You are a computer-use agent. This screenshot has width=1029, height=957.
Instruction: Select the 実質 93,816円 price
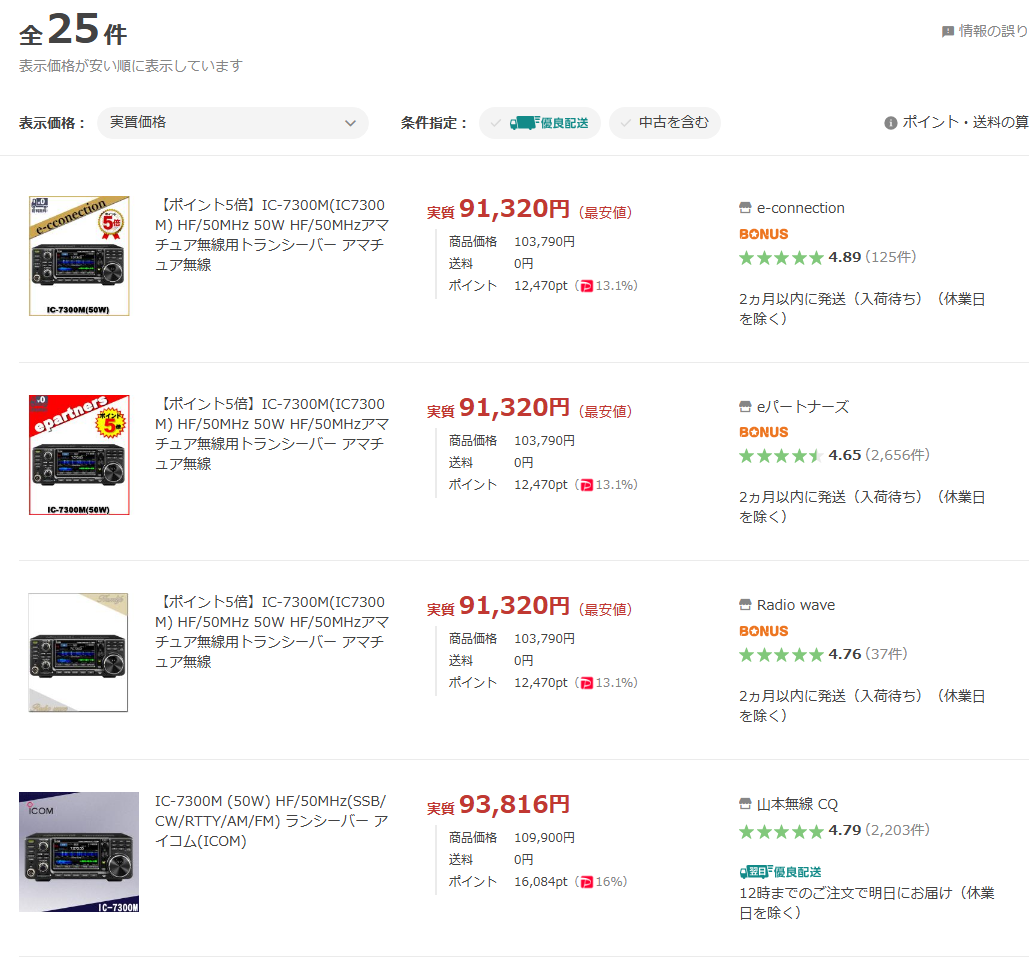[498, 805]
